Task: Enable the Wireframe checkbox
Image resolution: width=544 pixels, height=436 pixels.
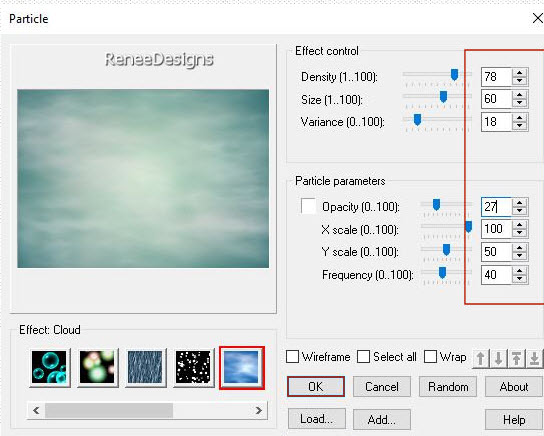Action: 292,357
